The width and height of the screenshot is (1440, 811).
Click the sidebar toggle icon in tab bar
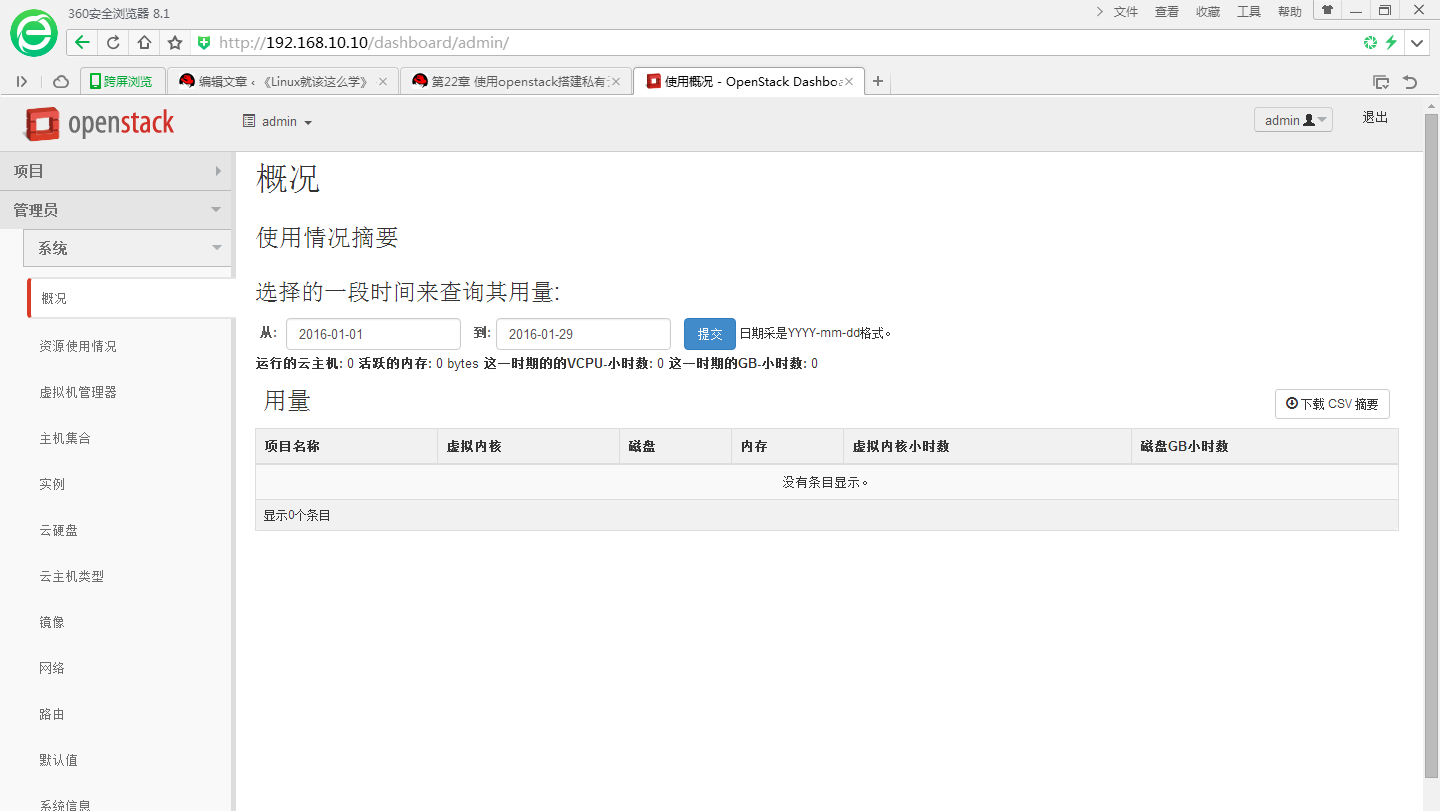pyautogui.click(x=22, y=82)
